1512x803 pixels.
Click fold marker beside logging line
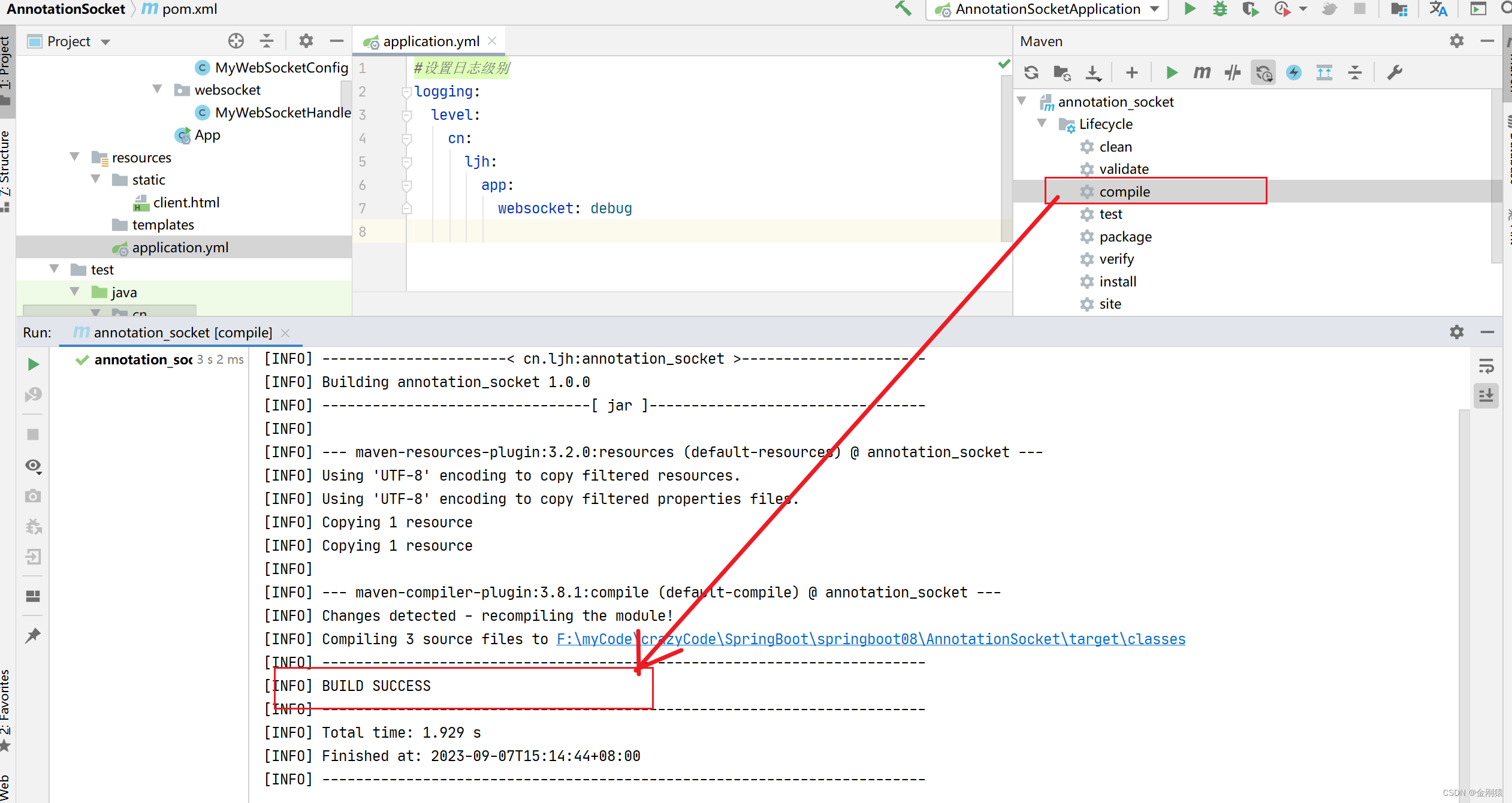click(406, 92)
